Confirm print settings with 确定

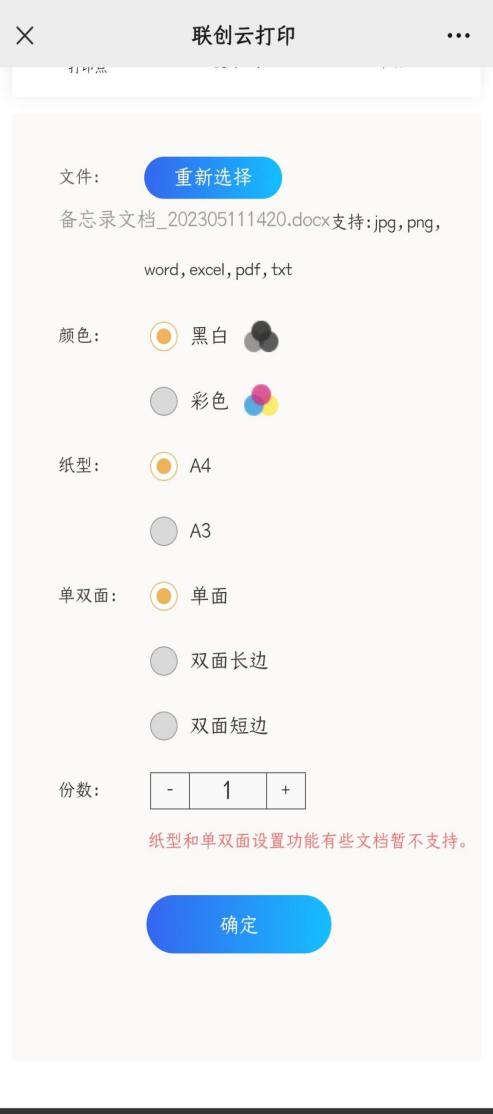click(239, 924)
